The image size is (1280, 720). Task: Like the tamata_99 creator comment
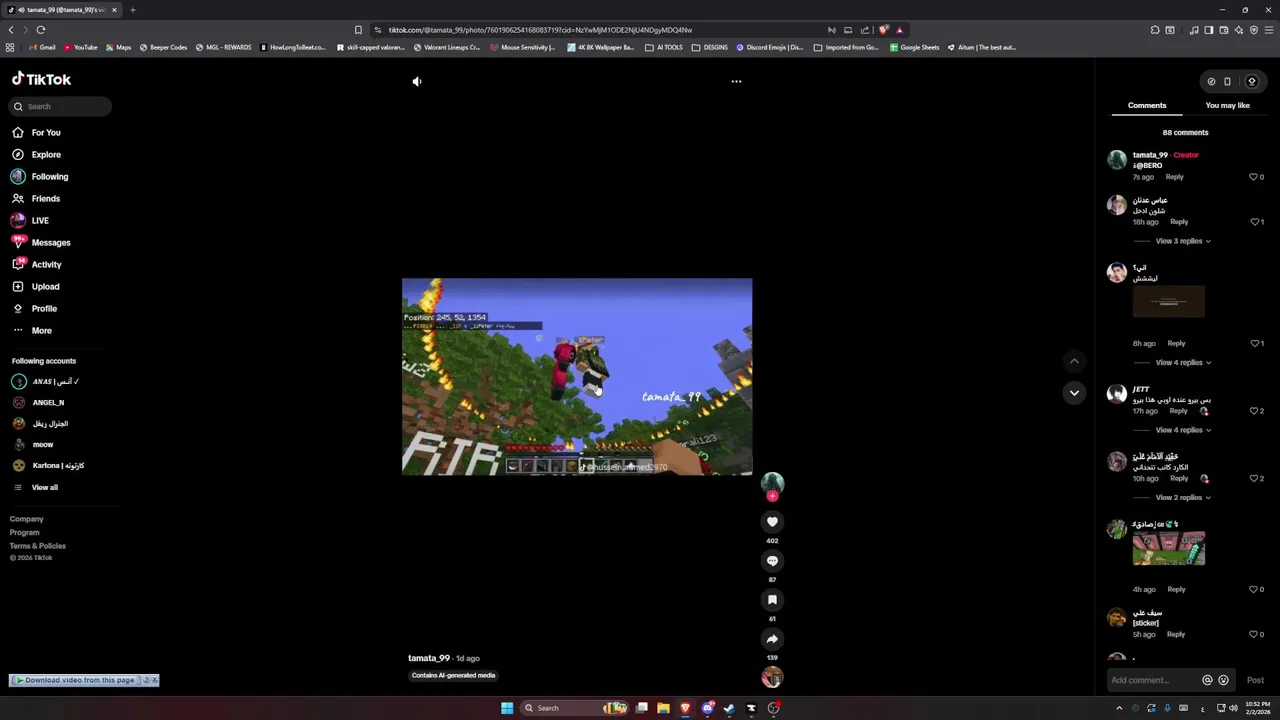tap(1254, 177)
